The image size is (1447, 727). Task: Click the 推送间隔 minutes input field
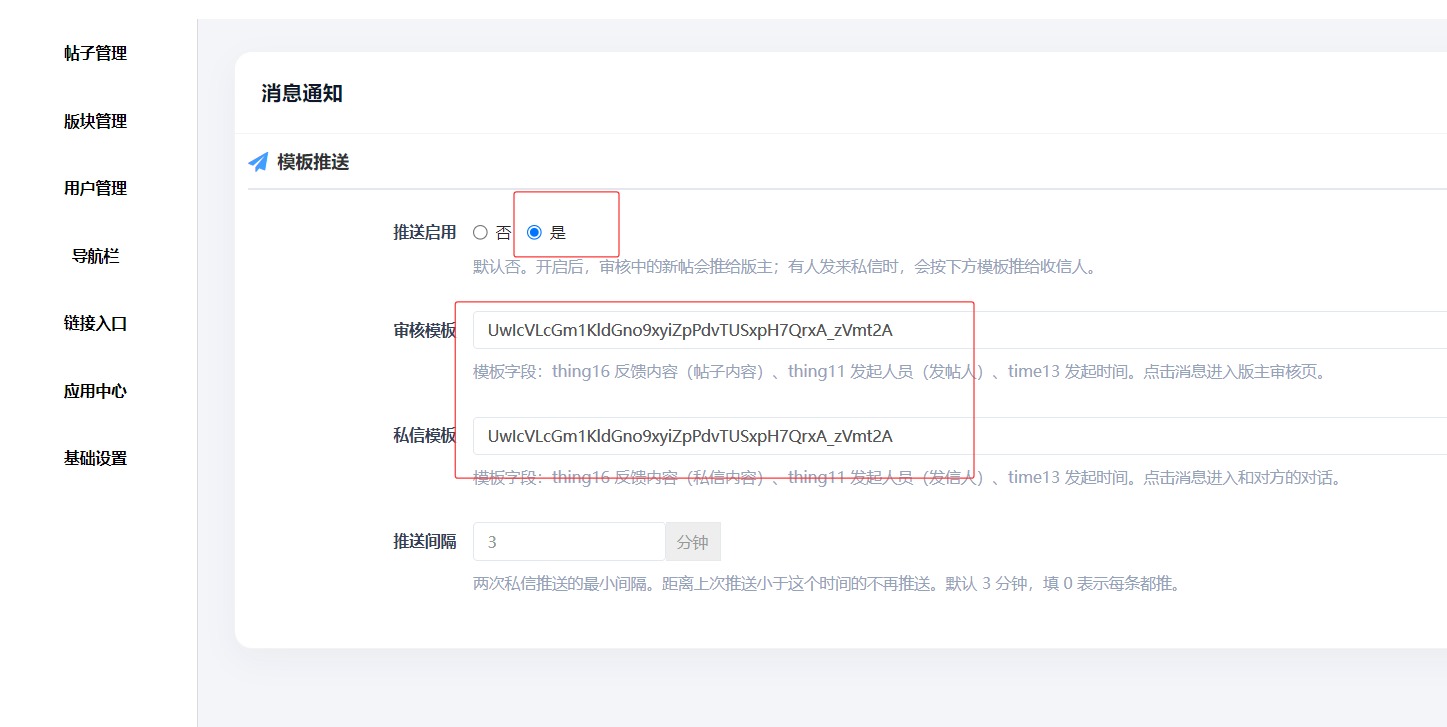coord(569,542)
